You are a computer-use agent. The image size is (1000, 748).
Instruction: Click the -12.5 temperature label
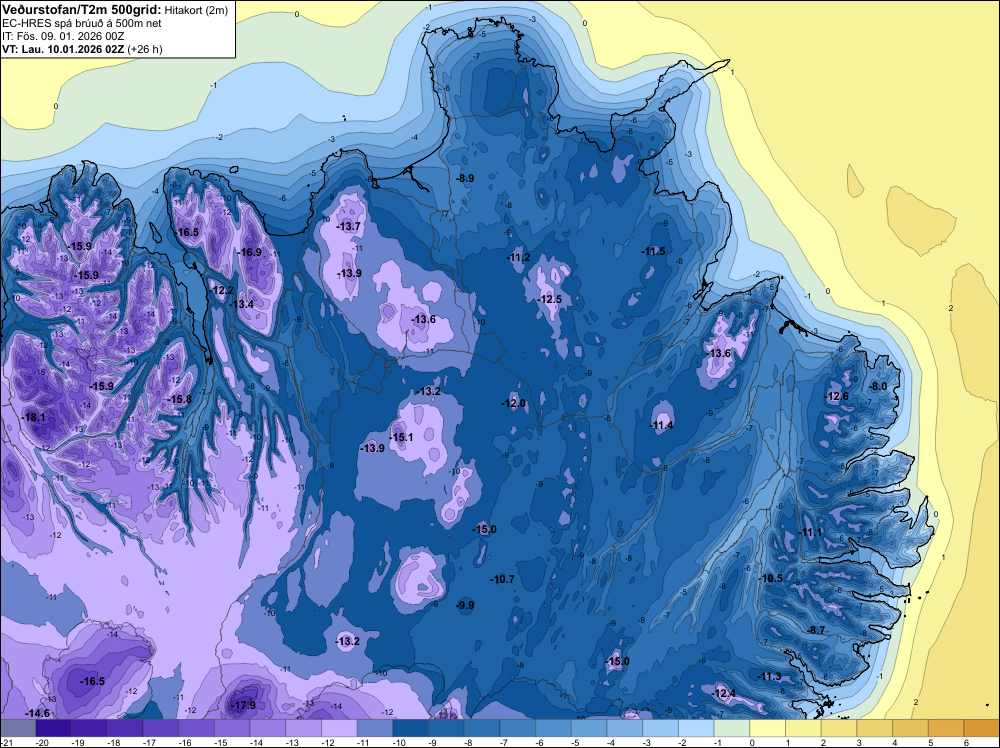tap(550, 299)
